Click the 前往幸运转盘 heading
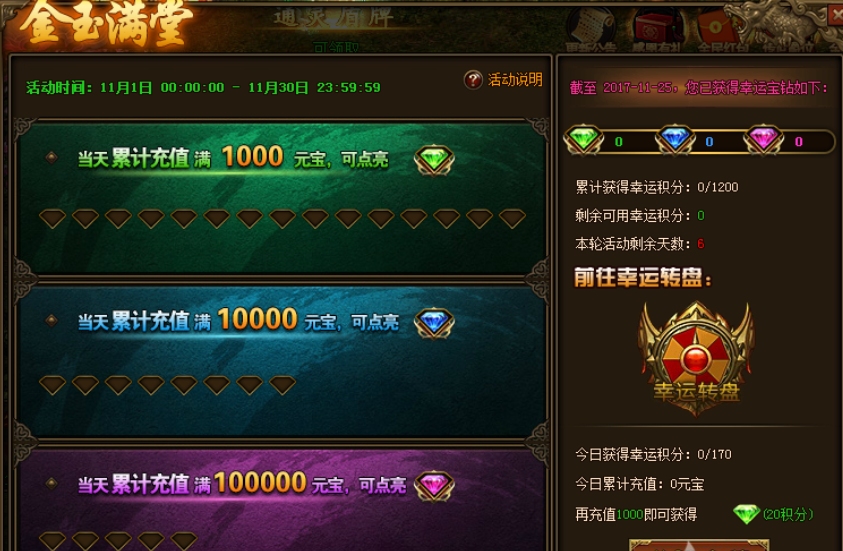The width and height of the screenshot is (843, 551). pos(643,277)
